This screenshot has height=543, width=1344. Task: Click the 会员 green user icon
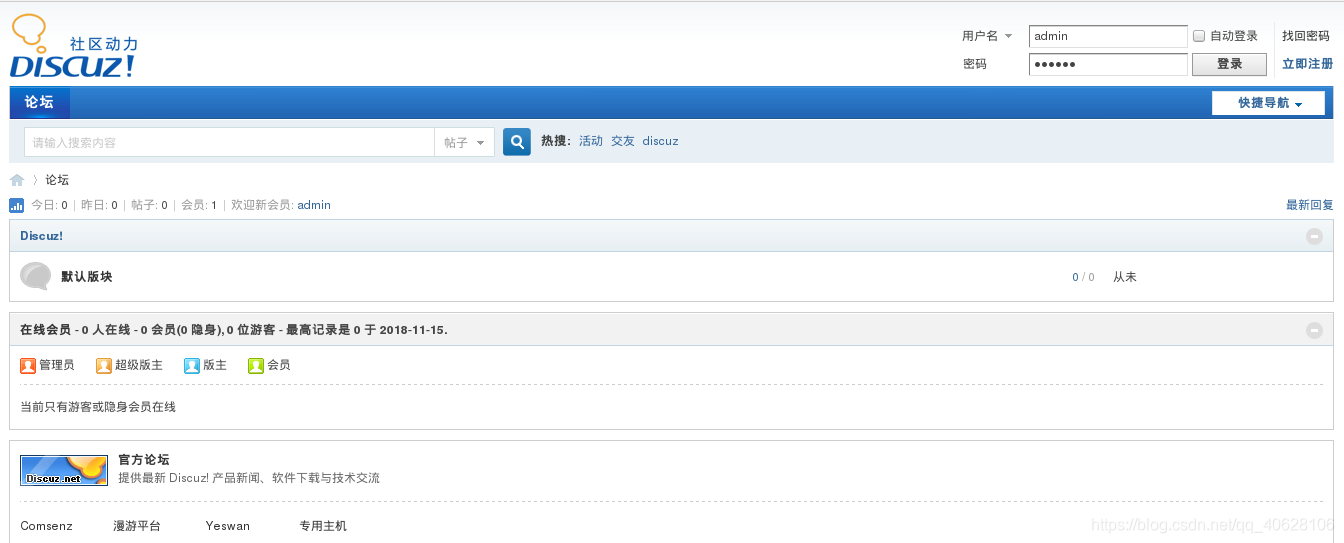click(256, 365)
